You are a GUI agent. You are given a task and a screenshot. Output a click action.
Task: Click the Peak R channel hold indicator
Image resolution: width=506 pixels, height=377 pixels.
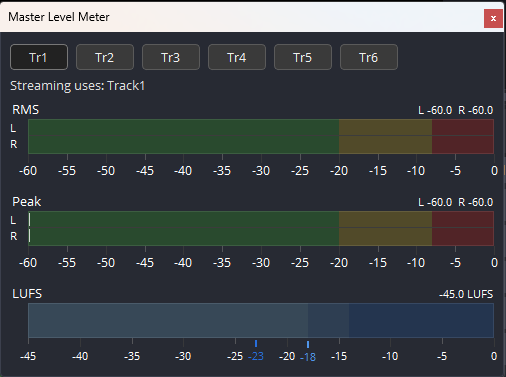pyautogui.click(x=30, y=236)
